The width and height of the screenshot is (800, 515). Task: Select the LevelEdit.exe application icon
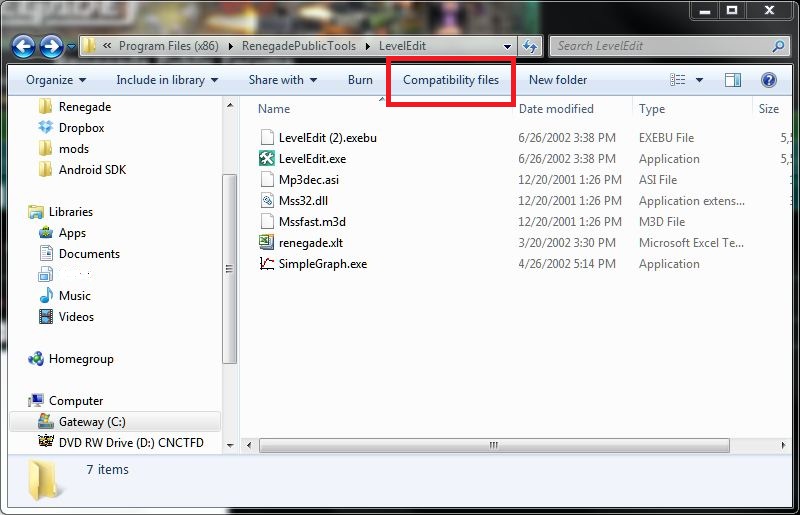pyautogui.click(x=267, y=159)
